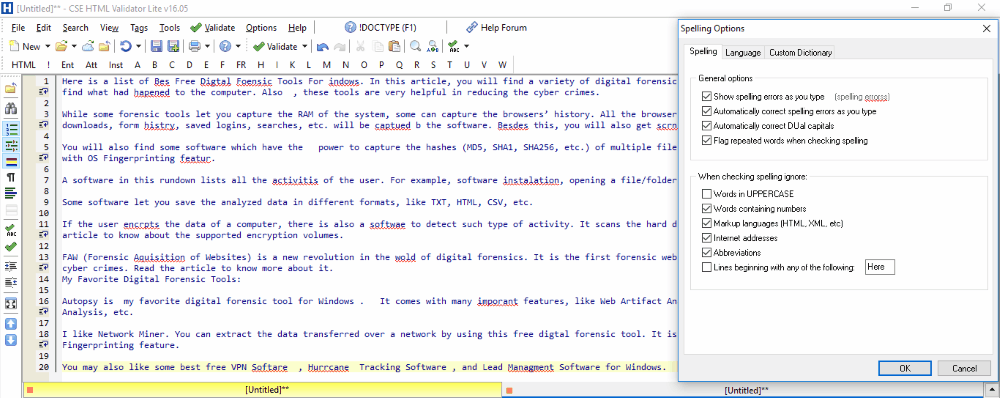
Task: Click the Find and Replace icon
Action: 433,47
